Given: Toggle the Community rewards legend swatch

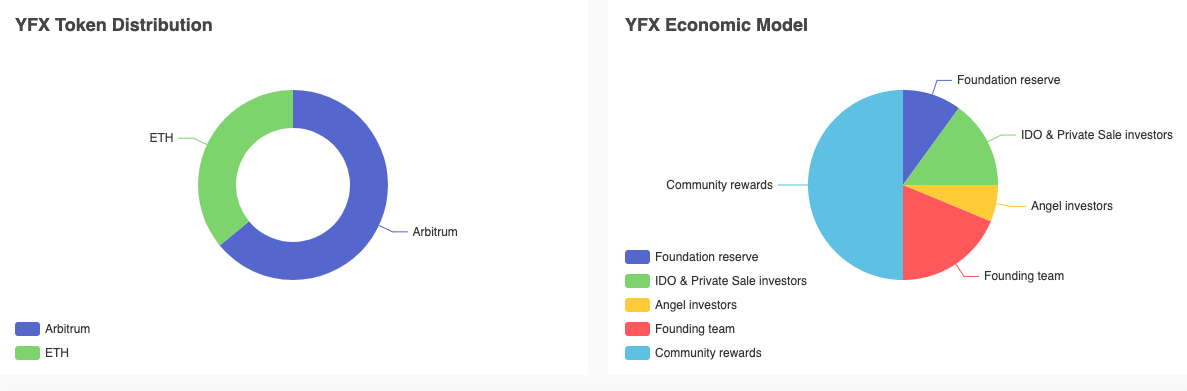Looking at the screenshot, I should tap(637, 352).
